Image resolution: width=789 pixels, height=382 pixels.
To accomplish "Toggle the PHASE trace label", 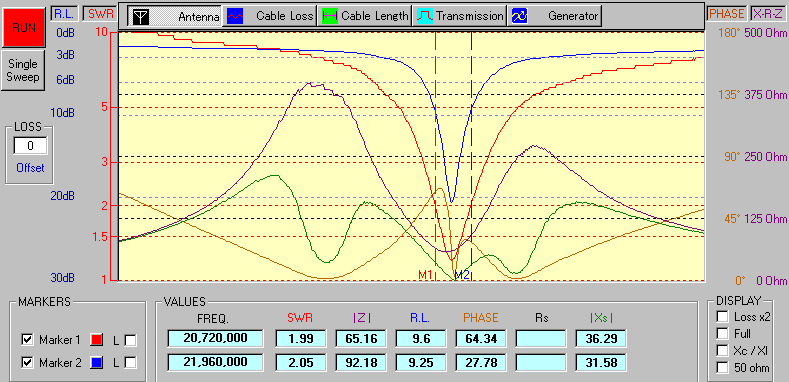I will pyautogui.click(x=727, y=14).
